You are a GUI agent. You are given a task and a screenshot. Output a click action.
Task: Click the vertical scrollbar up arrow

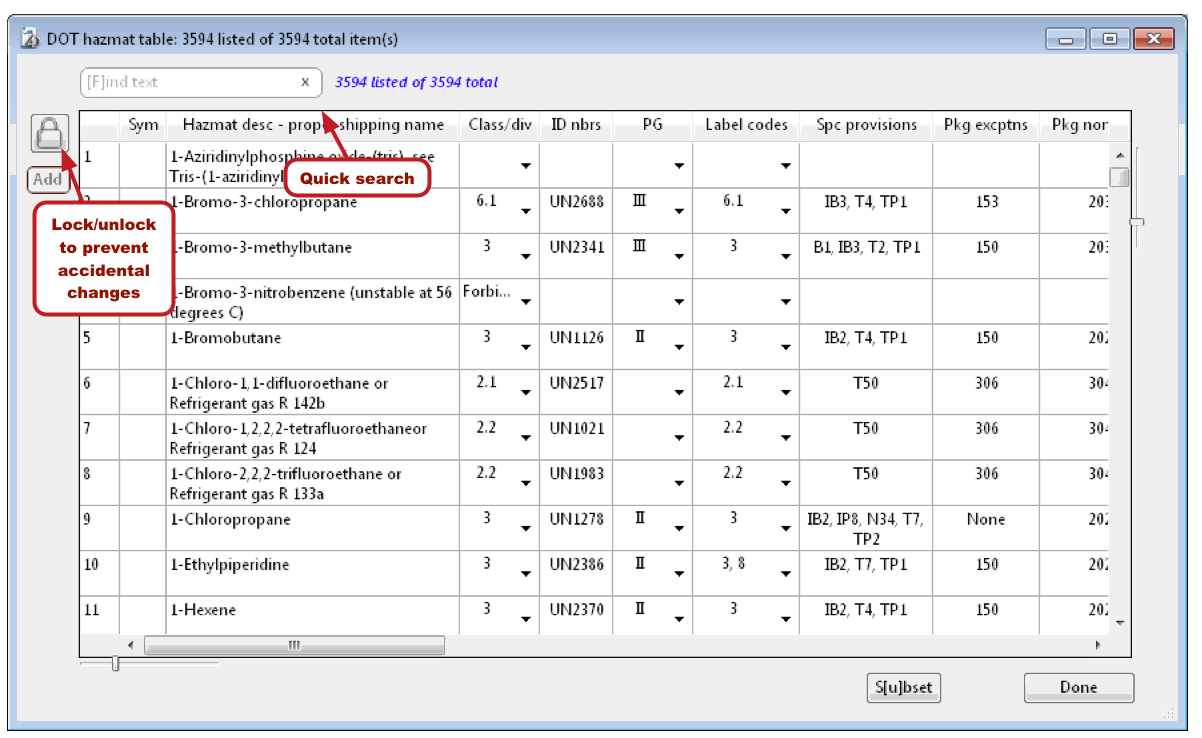pyautogui.click(x=1119, y=155)
